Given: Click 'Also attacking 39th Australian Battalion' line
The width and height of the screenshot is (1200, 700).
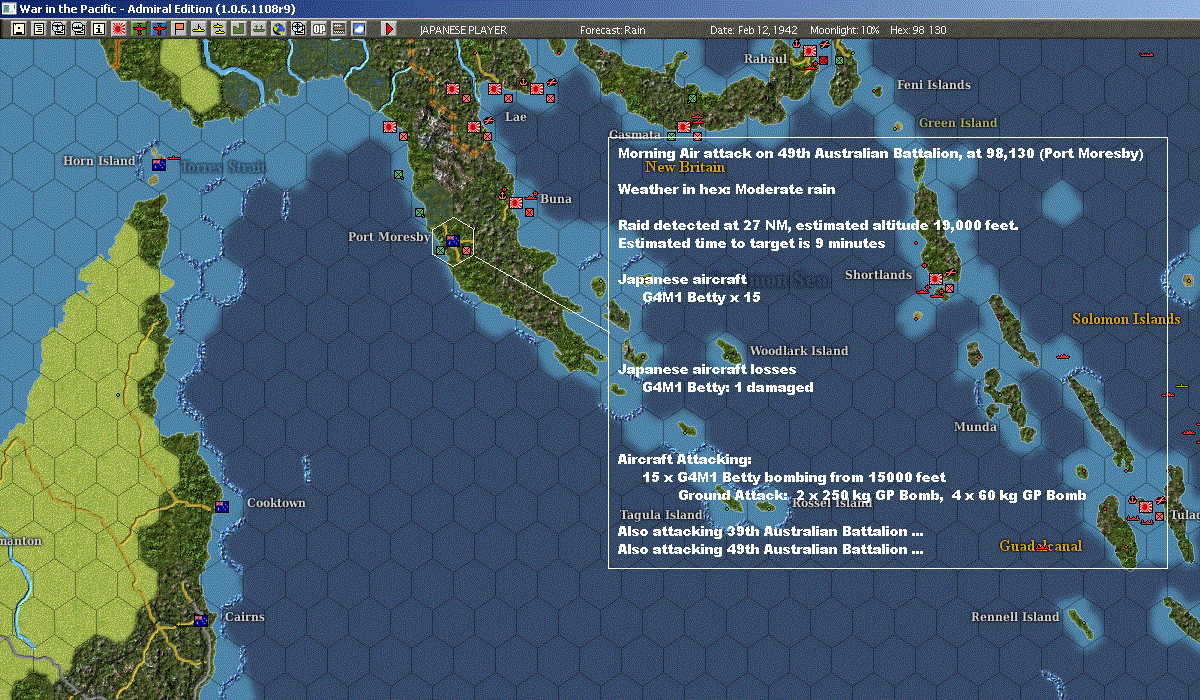Looking at the screenshot, I should click(x=770, y=531).
